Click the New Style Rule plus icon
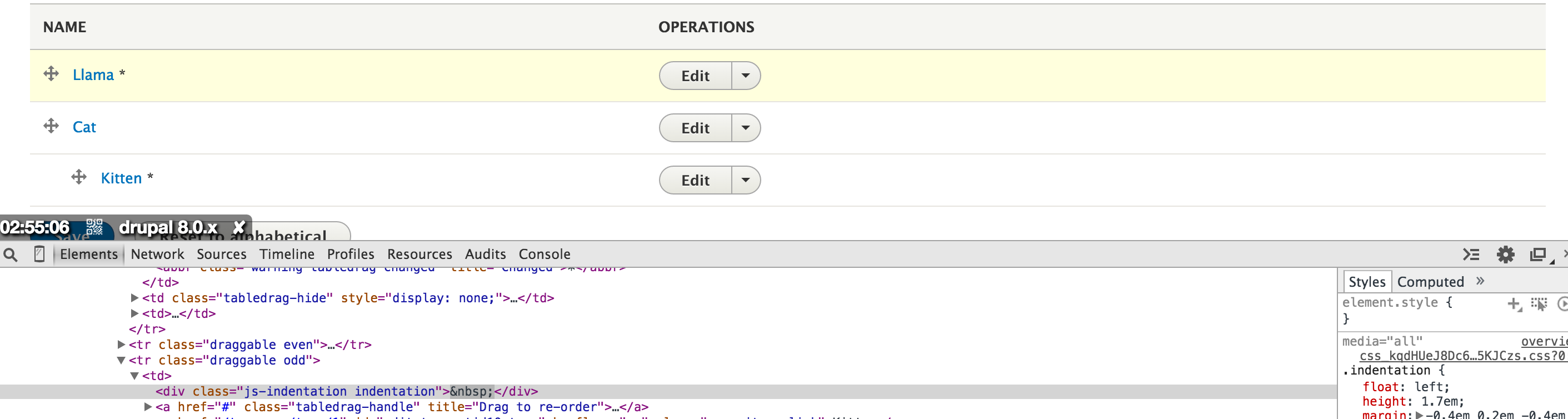 coord(1514,304)
